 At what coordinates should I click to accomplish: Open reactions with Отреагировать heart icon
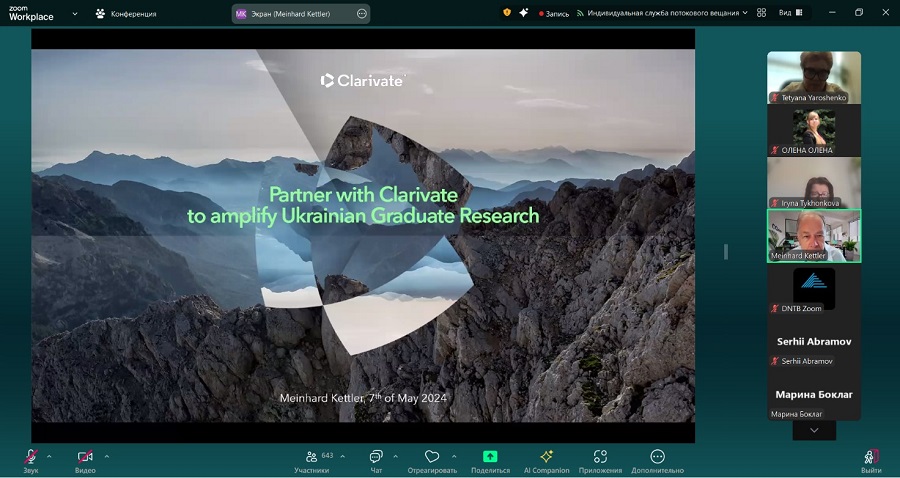coord(432,461)
